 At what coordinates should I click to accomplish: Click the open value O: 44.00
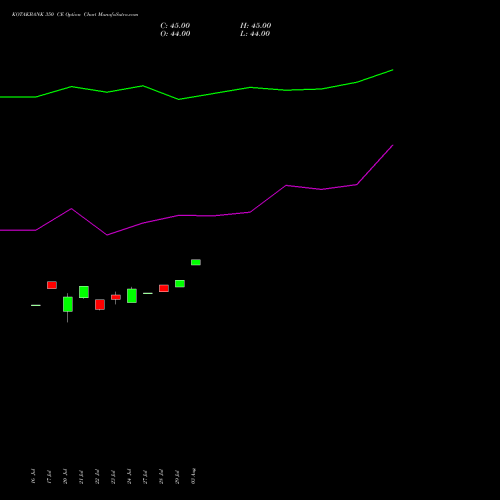click(x=175, y=34)
